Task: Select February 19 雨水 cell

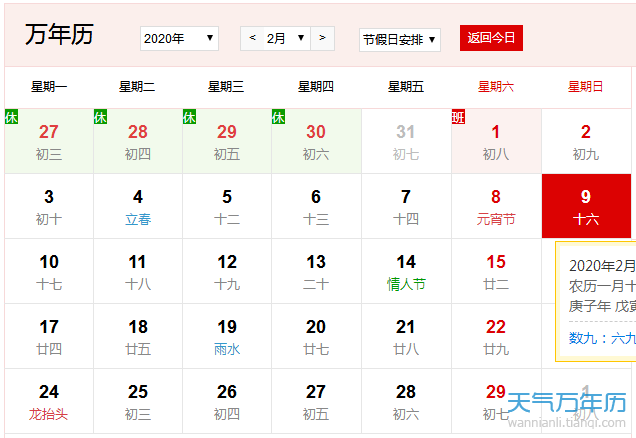Action: [x=227, y=336]
